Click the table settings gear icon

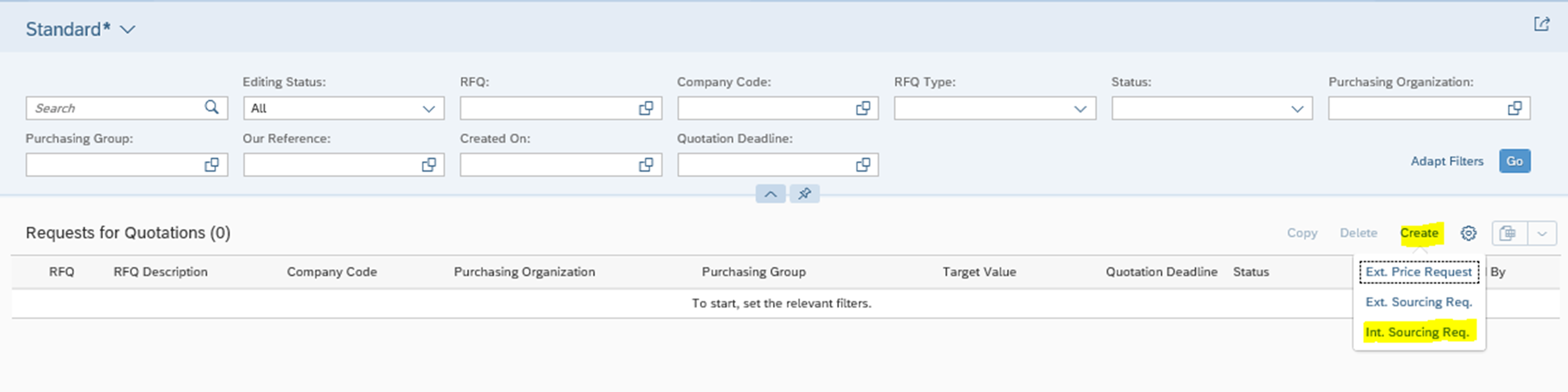[1468, 233]
